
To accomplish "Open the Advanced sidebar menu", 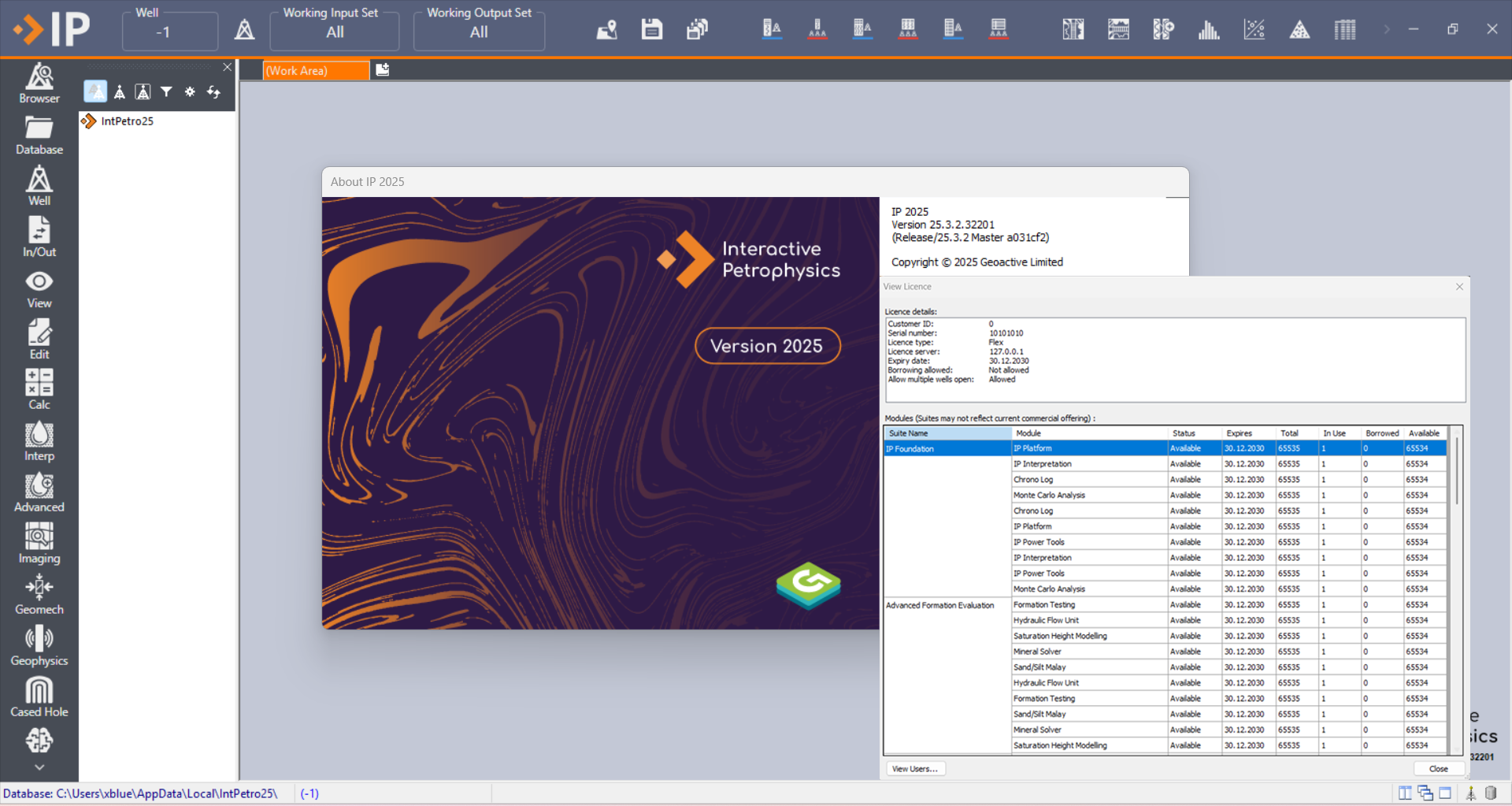I will pyautogui.click(x=39, y=492).
